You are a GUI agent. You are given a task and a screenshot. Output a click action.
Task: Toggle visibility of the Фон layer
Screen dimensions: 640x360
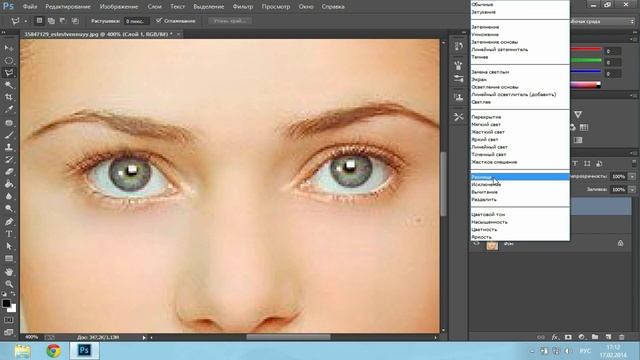(476, 244)
